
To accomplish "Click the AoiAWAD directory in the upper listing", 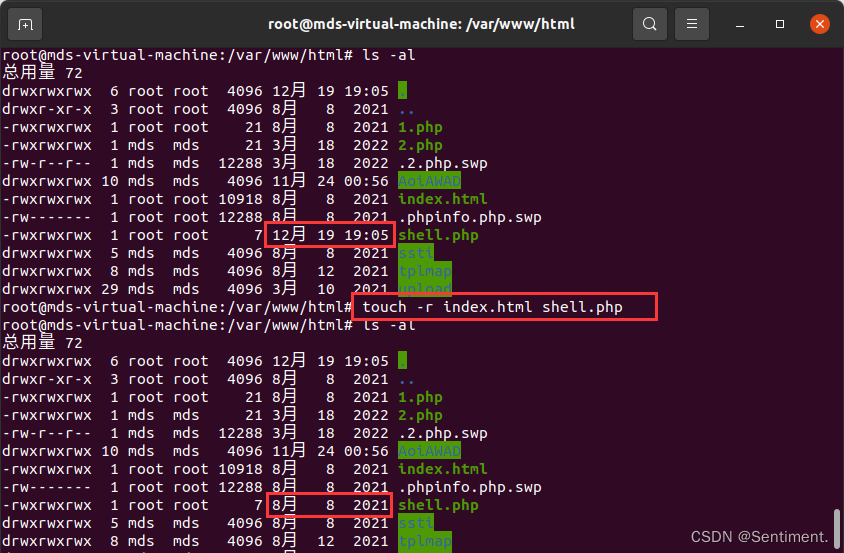I will (430, 181).
